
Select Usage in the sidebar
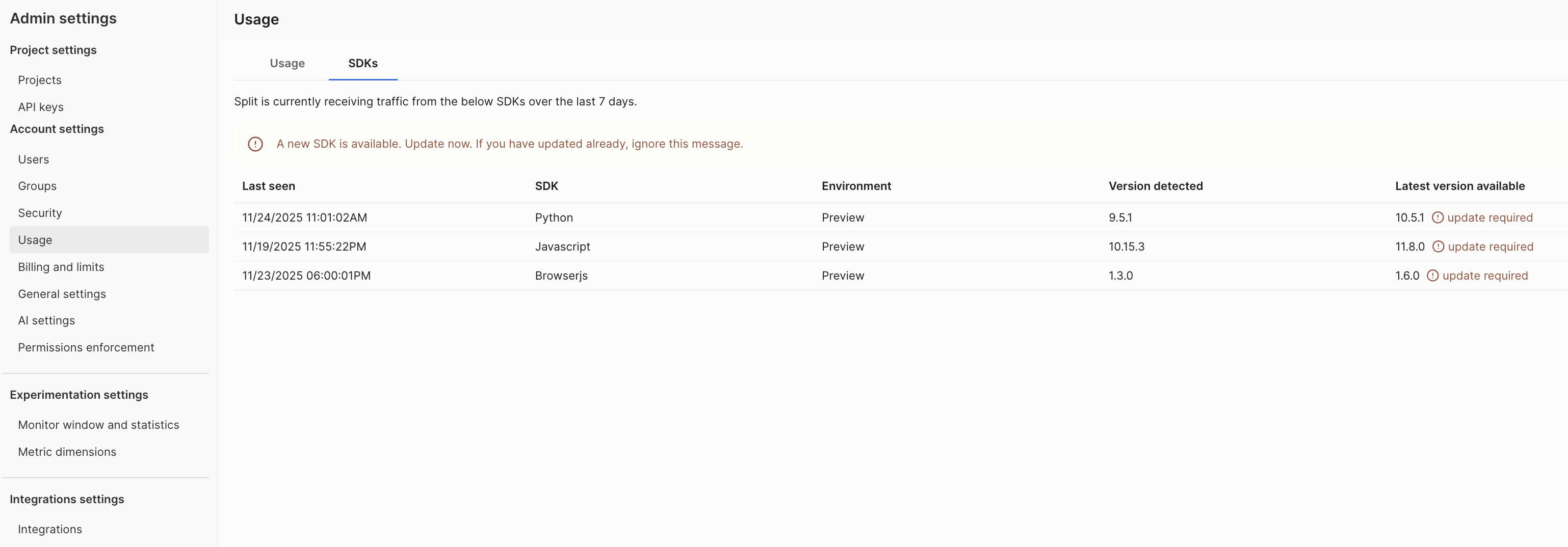pyautogui.click(x=35, y=240)
